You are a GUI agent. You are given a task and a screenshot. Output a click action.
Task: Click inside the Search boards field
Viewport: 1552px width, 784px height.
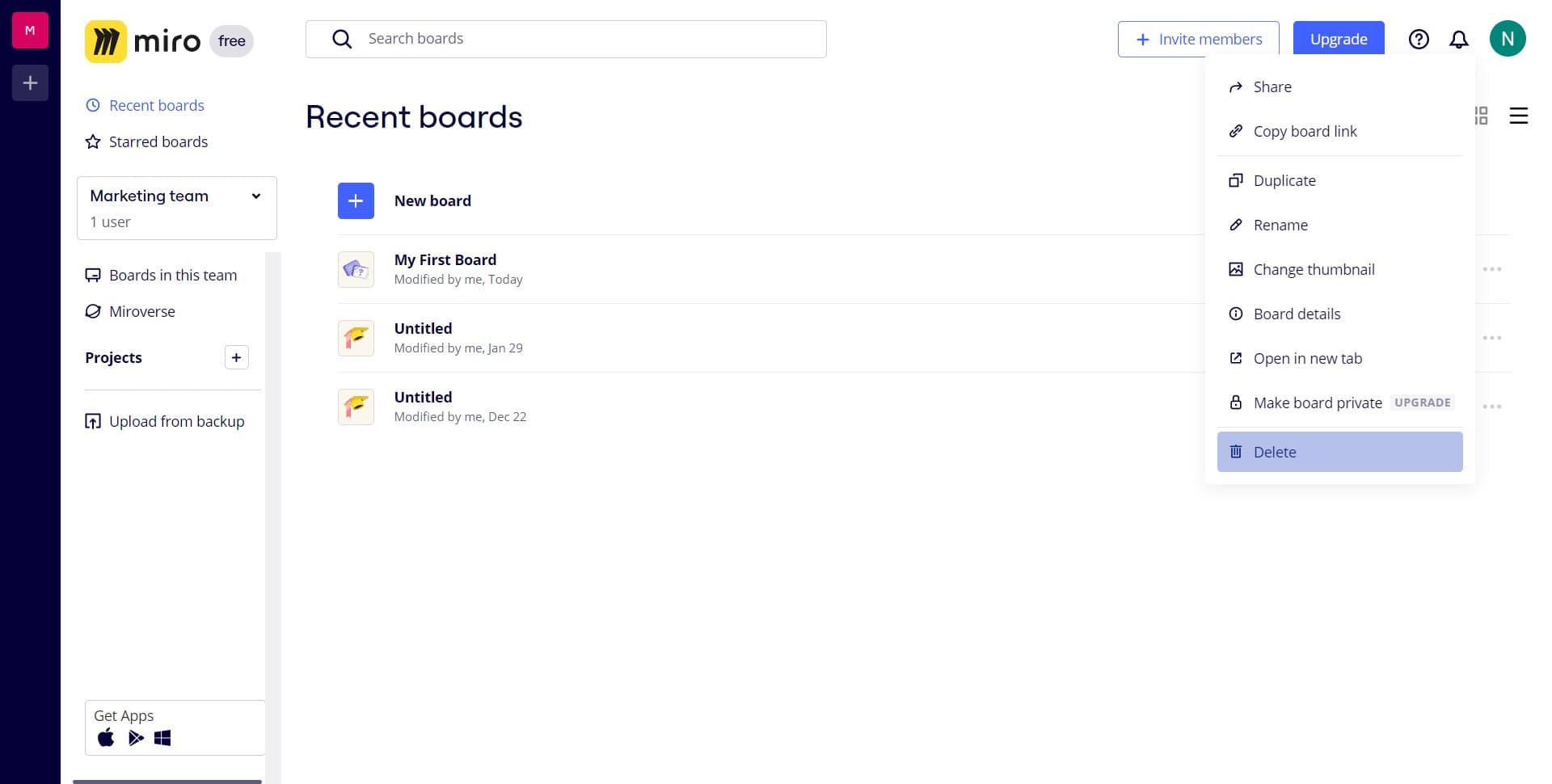click(x=566, y=38)
